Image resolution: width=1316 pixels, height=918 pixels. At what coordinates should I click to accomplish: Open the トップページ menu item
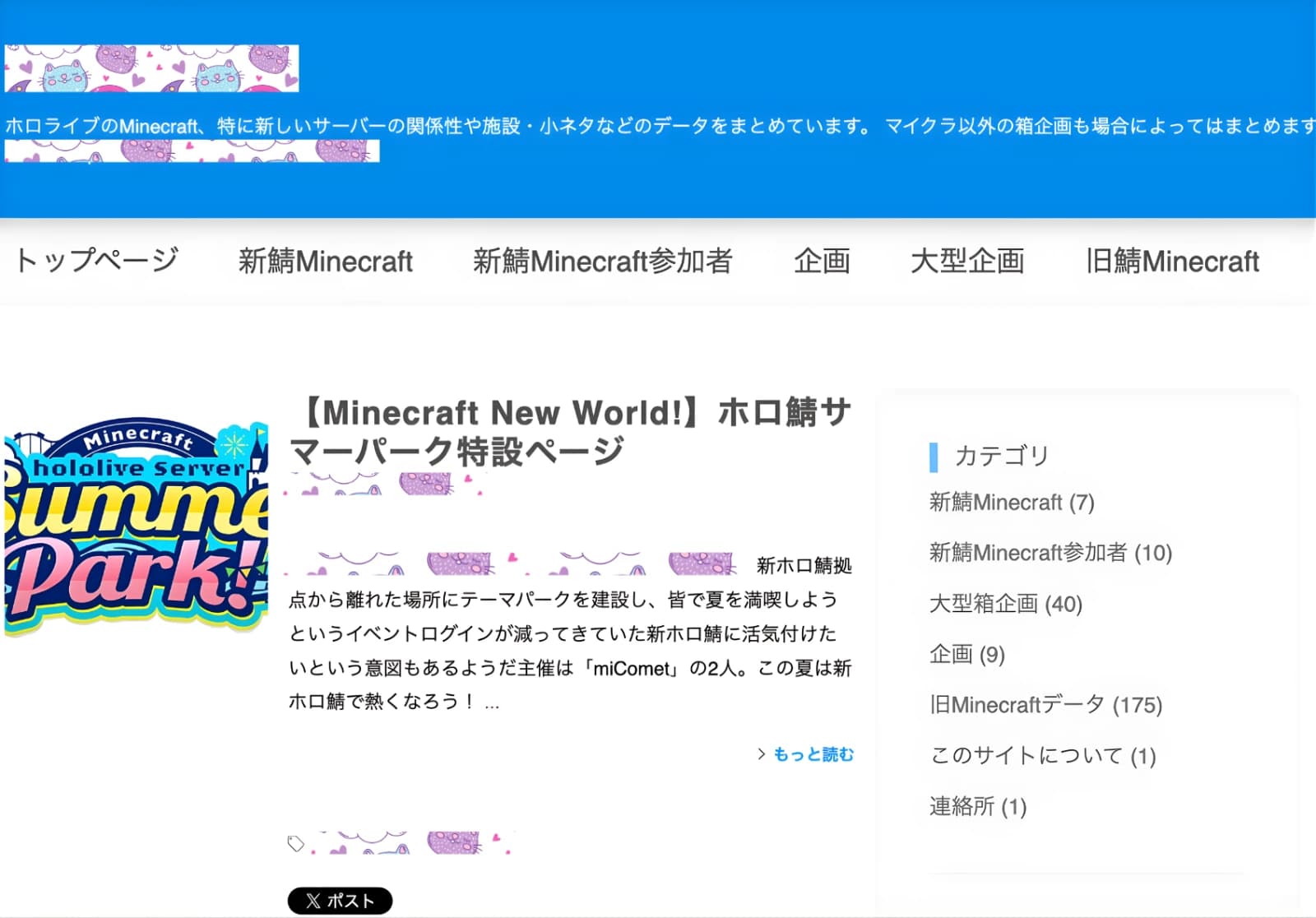click(96, 261)
